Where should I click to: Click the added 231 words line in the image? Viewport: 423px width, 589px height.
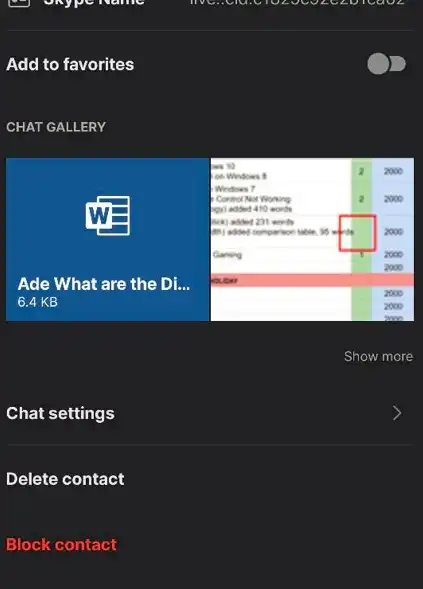pos(253,222)
